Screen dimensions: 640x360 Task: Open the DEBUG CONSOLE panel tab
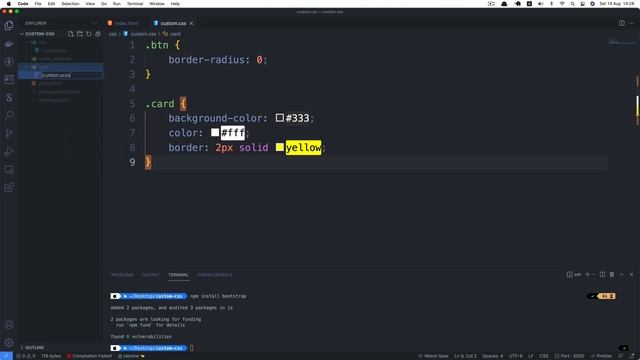[215, 275]
